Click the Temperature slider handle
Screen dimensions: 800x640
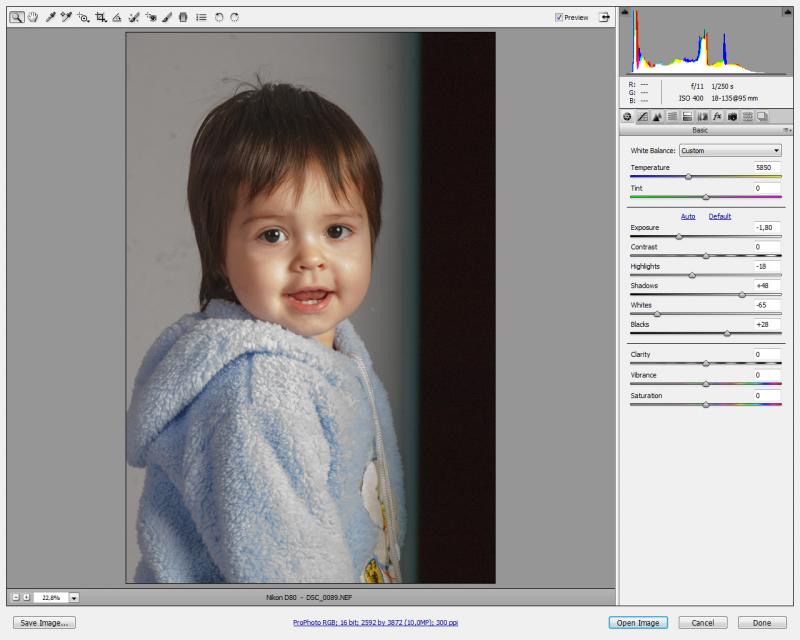pyautogui.click(x=689, y=177)
